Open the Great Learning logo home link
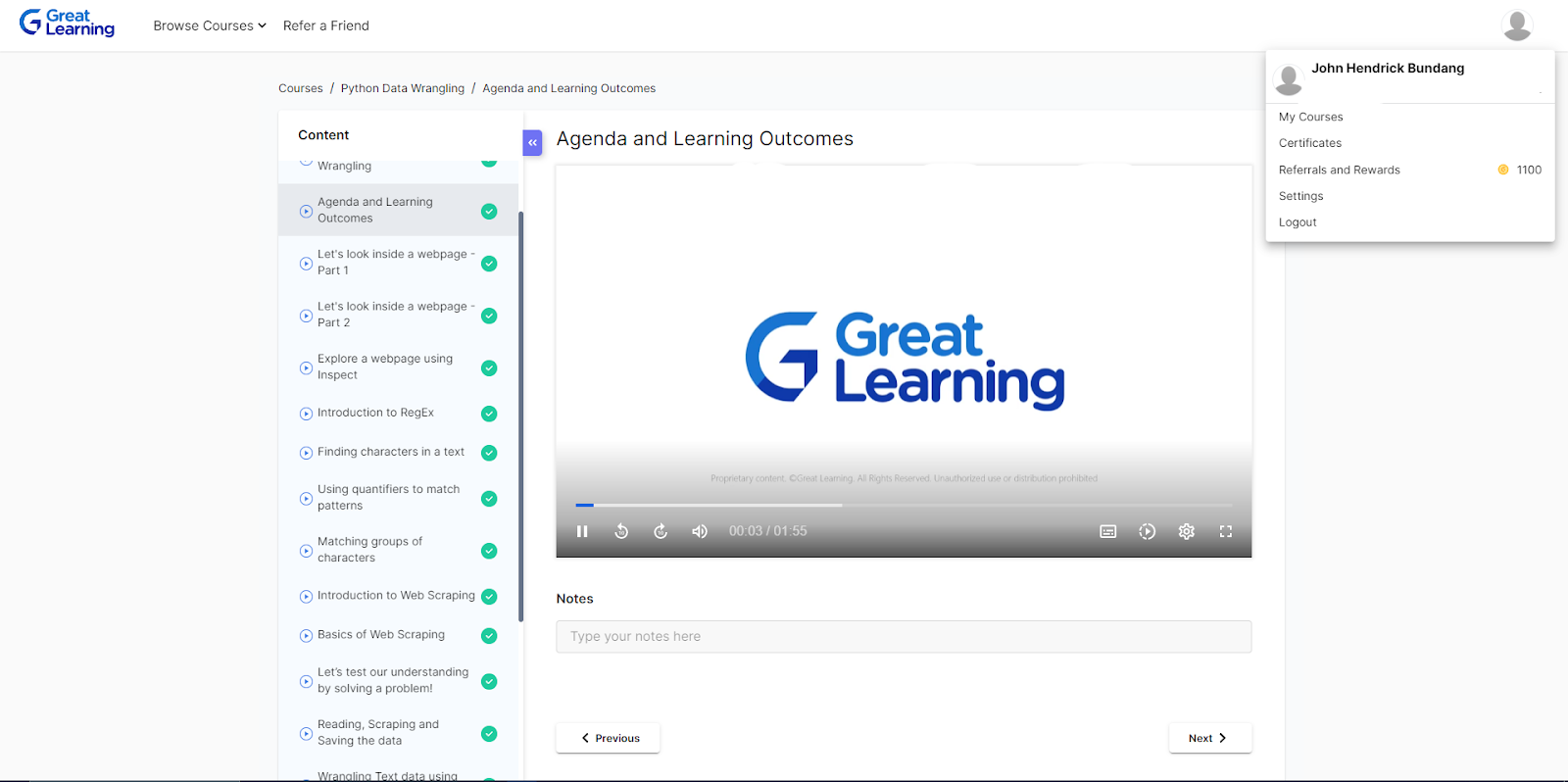This screenshot has height=782, width=1568. tap(67, 24)
